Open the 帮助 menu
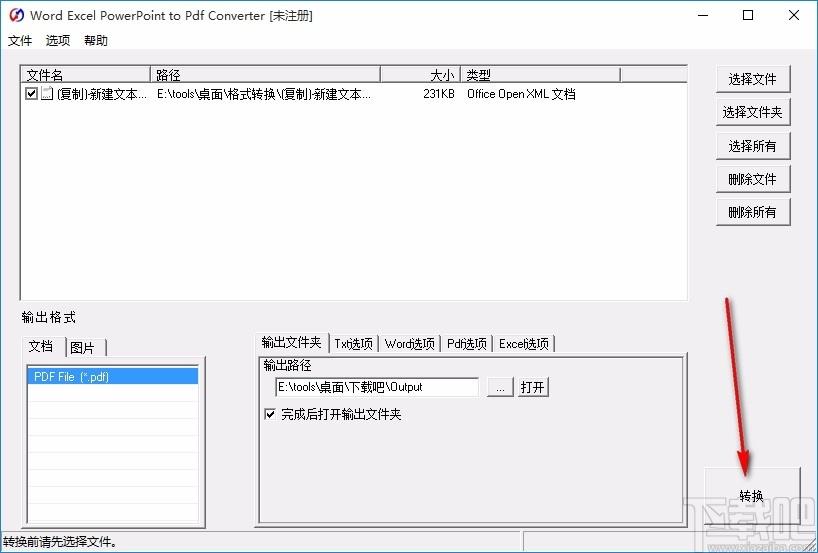 click(x=96, y=41)
